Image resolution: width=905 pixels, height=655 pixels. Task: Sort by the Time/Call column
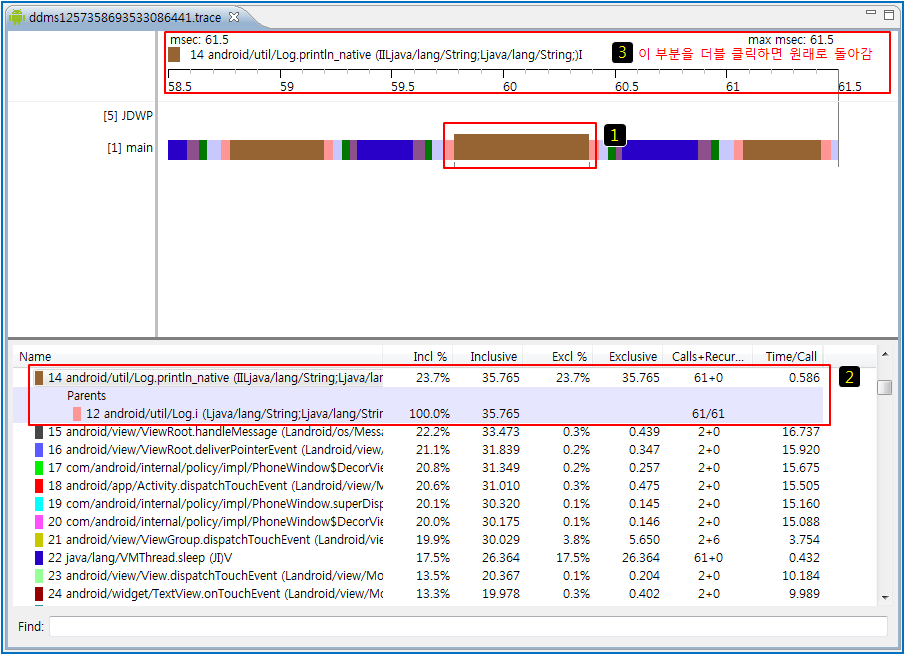coord(788,357)
